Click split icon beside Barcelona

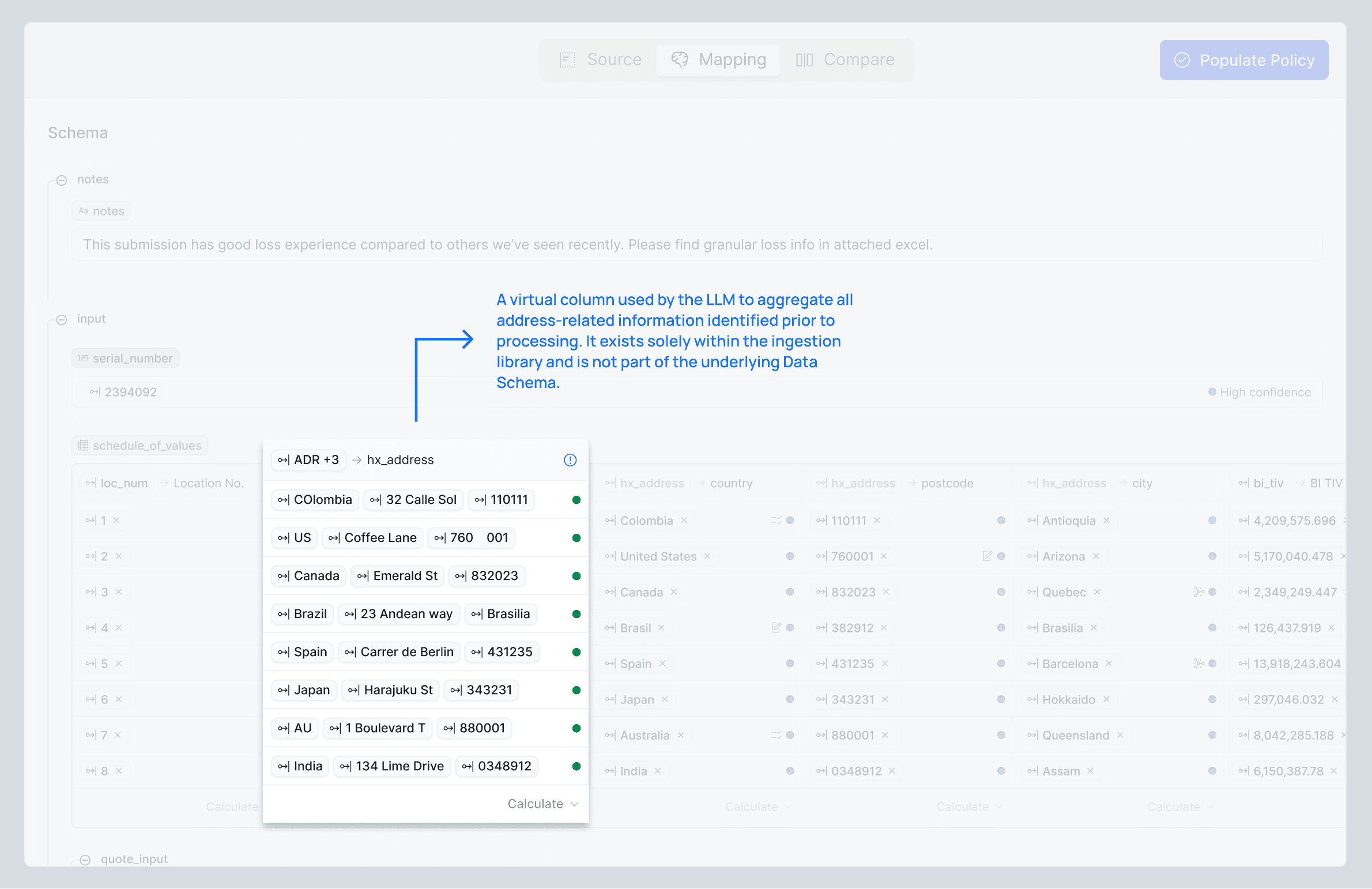(1198, 664)
